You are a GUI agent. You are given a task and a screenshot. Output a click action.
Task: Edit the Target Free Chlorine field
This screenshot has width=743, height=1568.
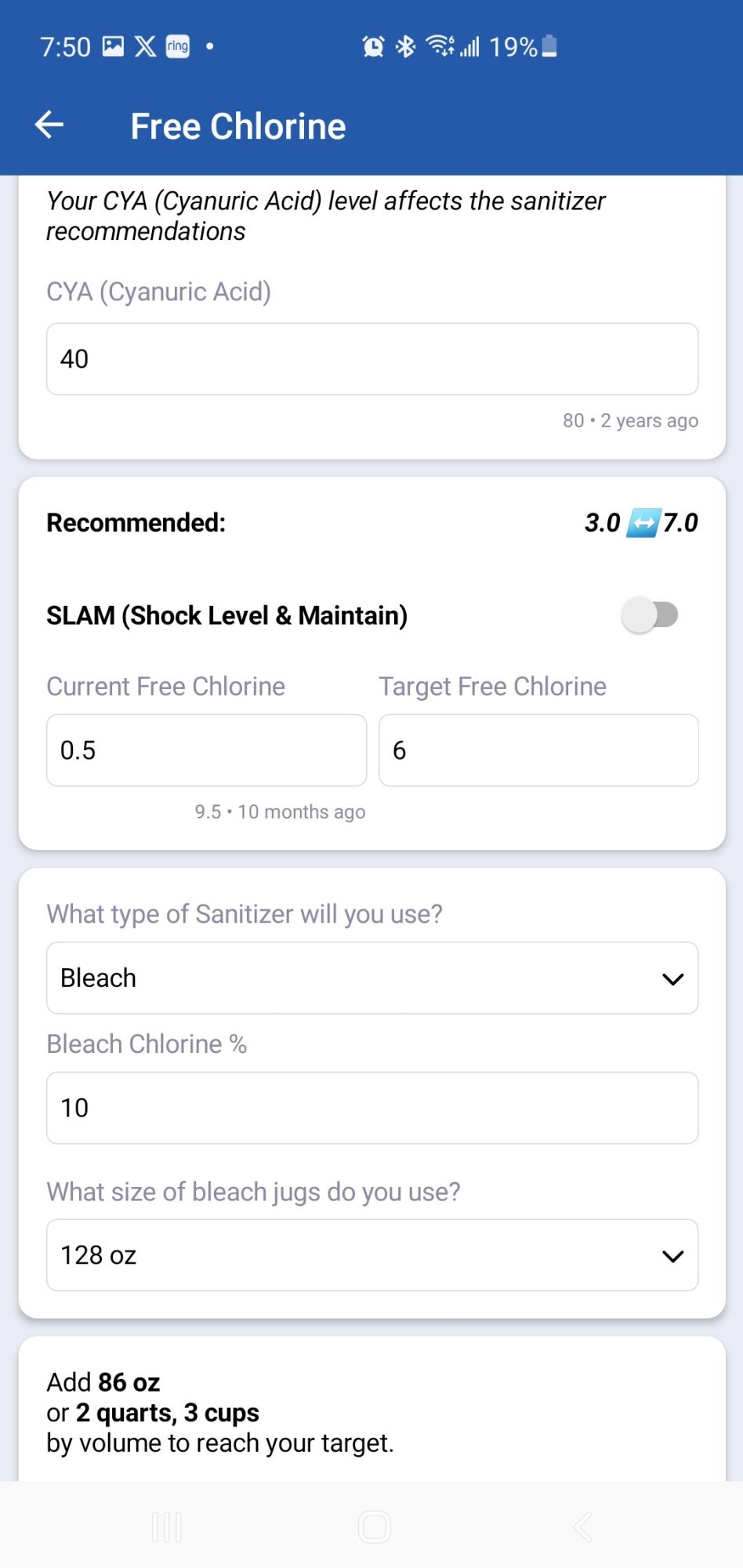(539, 750)
